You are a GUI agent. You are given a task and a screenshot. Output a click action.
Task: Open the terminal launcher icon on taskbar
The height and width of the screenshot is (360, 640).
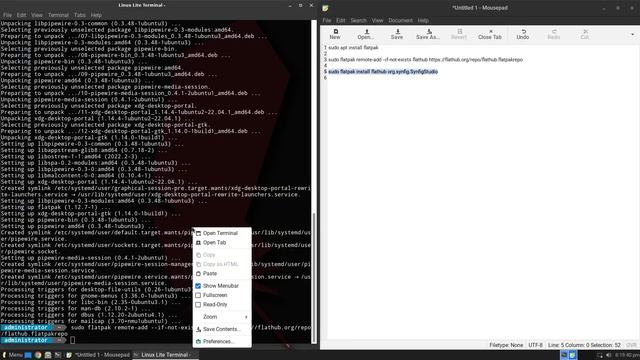pyautogui.click(x=58, y=355)
